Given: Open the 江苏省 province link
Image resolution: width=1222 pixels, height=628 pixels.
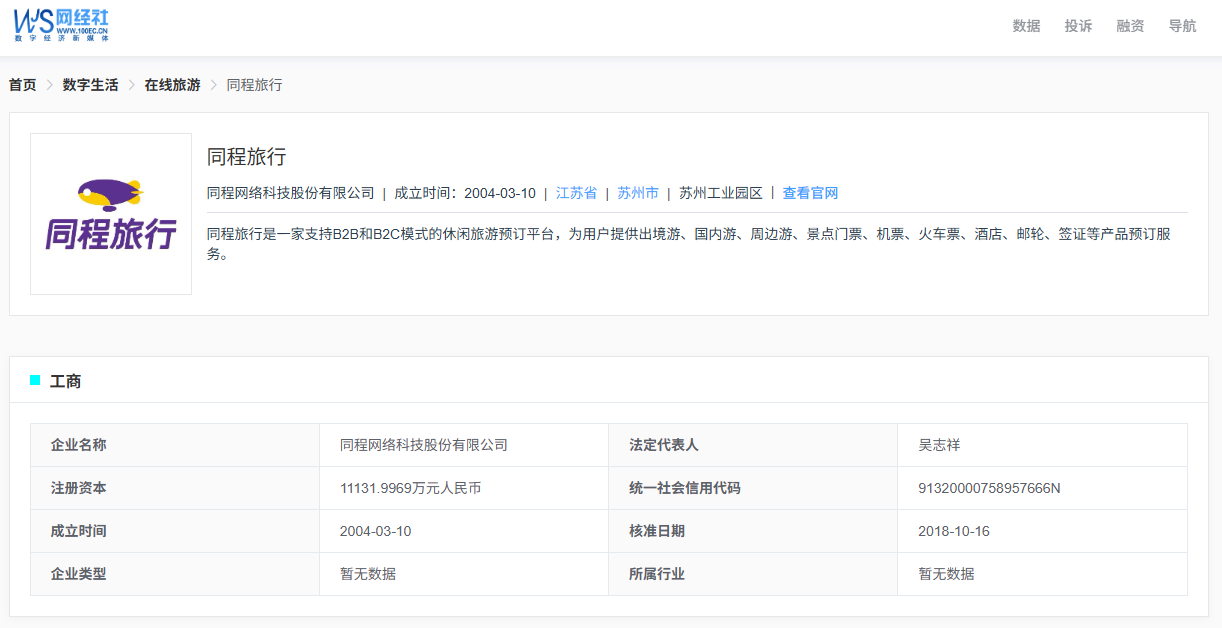Looking at the screenshot, I should [576, 193].
